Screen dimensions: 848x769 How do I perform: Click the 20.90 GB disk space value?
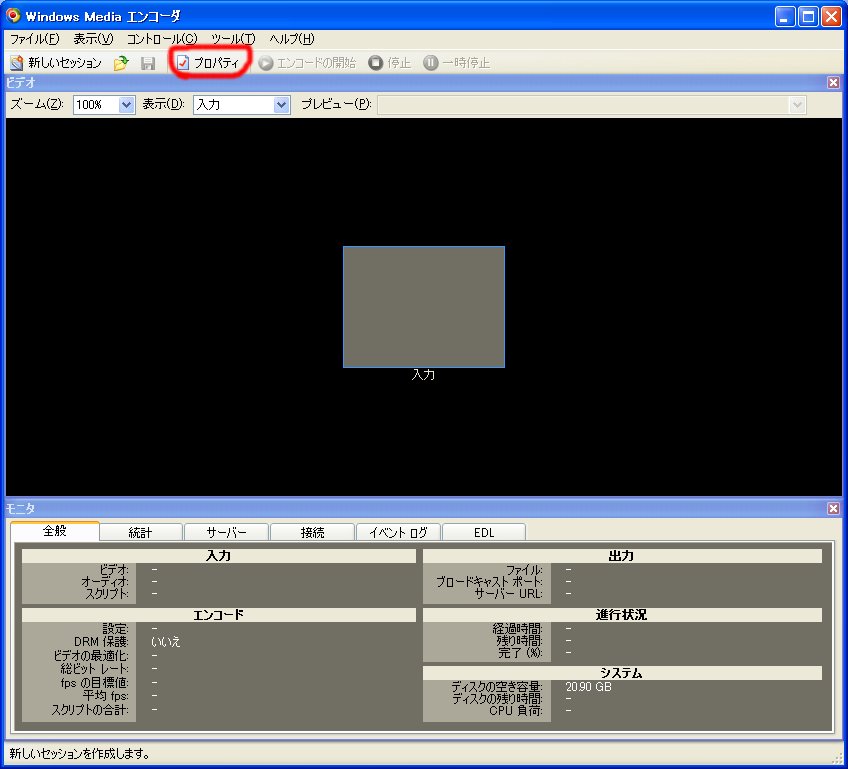(x=588, y=687)
